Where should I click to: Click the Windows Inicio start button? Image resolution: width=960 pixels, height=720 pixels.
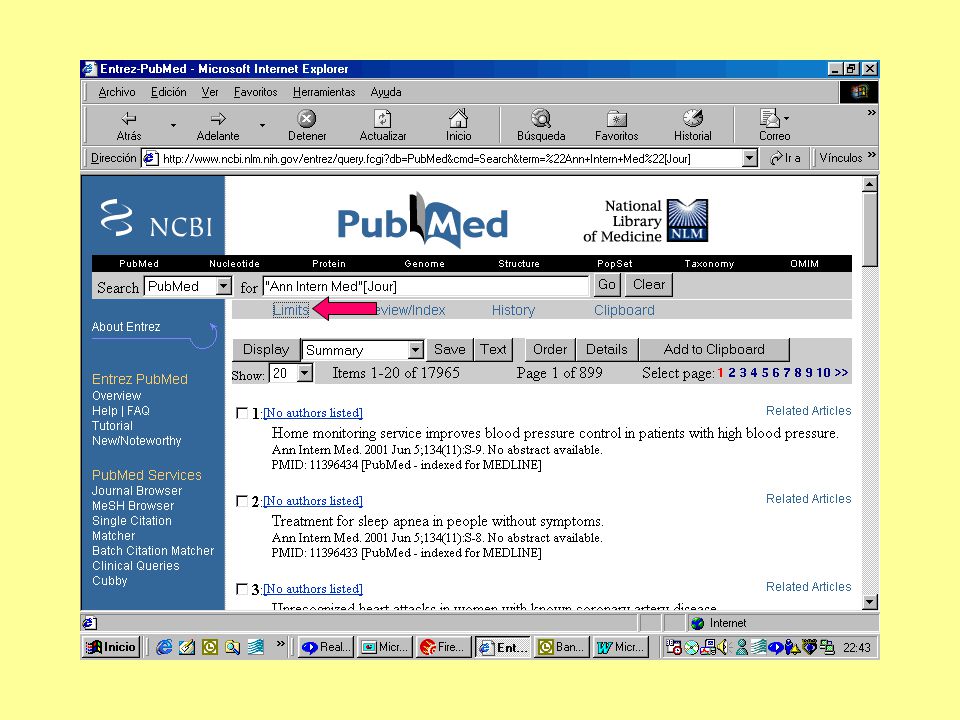111,647
